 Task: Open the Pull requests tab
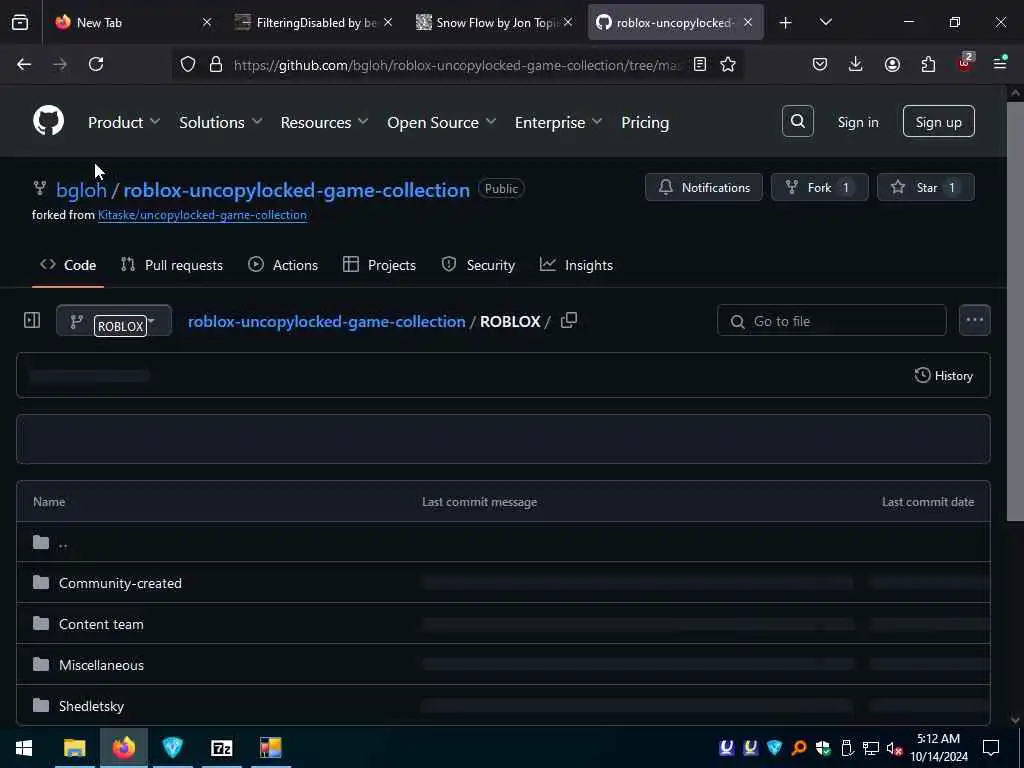point(172,265)
